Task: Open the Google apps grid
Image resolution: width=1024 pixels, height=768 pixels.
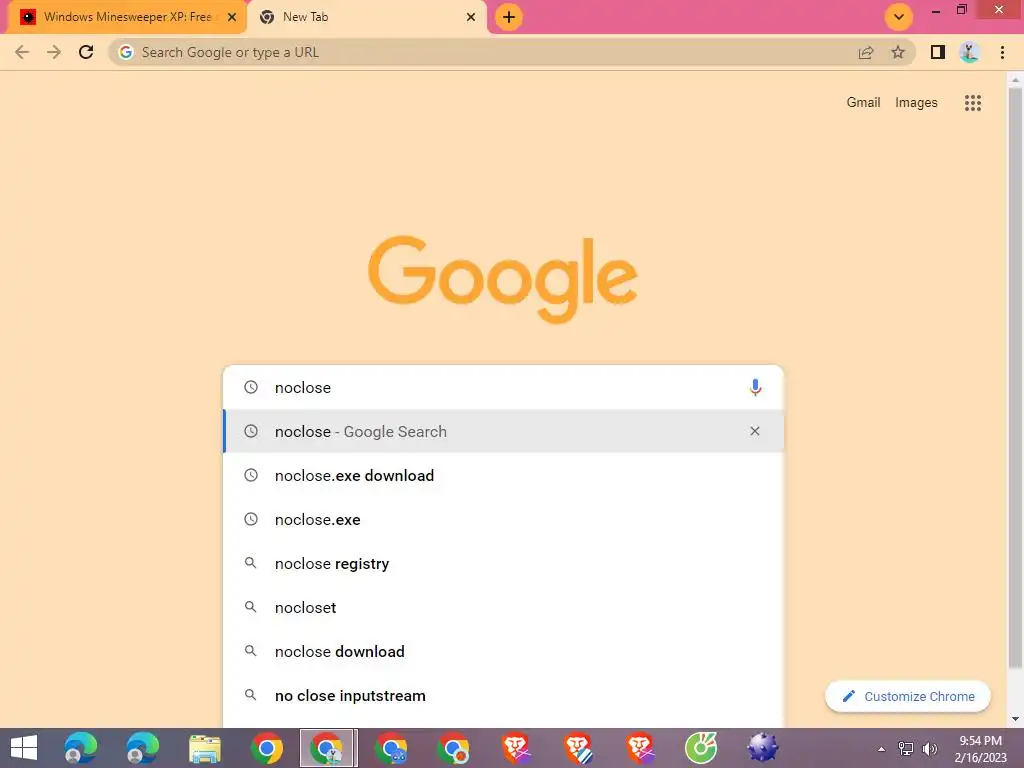Action: (x=972, y=103)
